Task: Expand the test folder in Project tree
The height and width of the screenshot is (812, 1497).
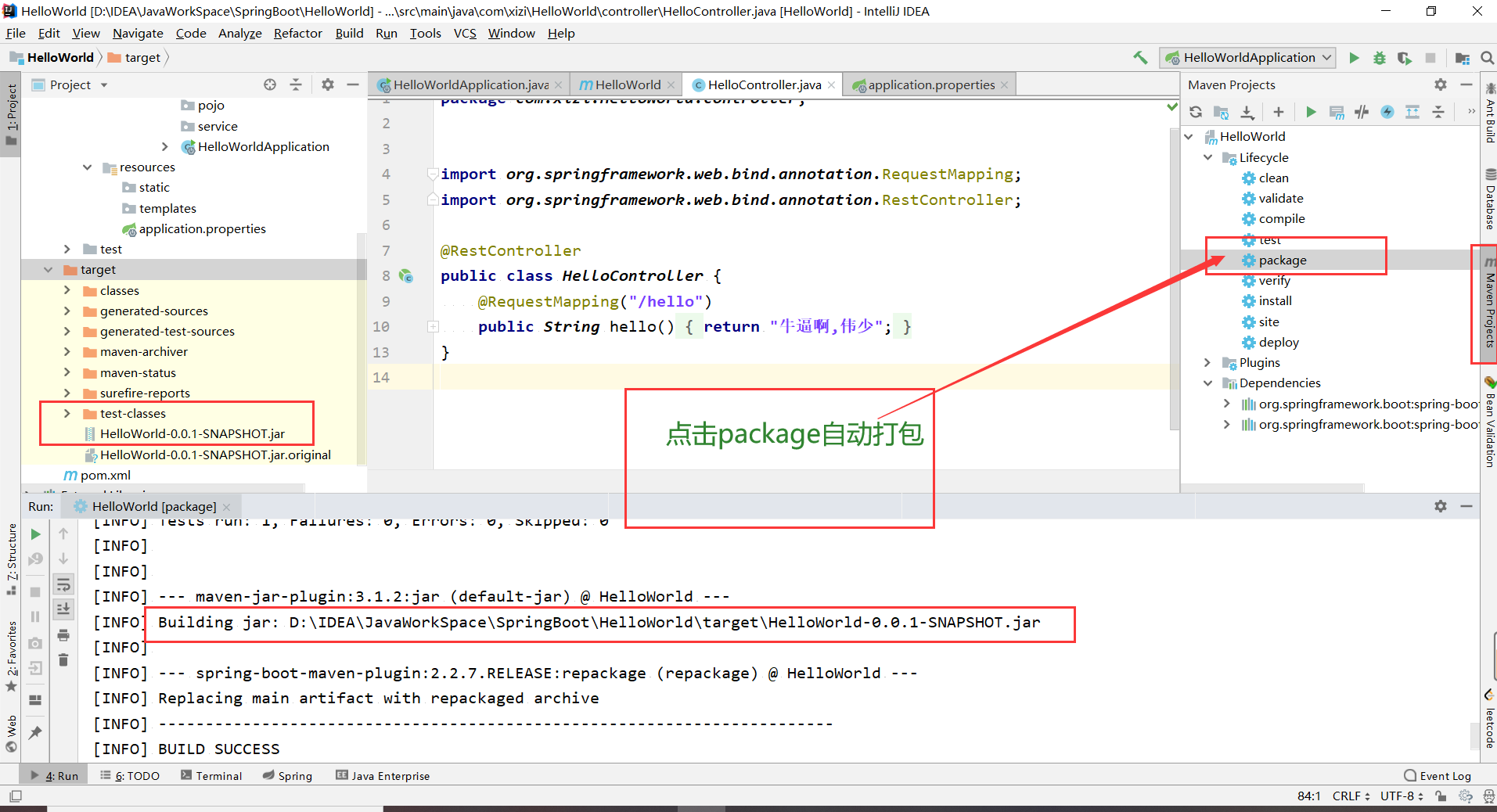Action: [67, 249]
